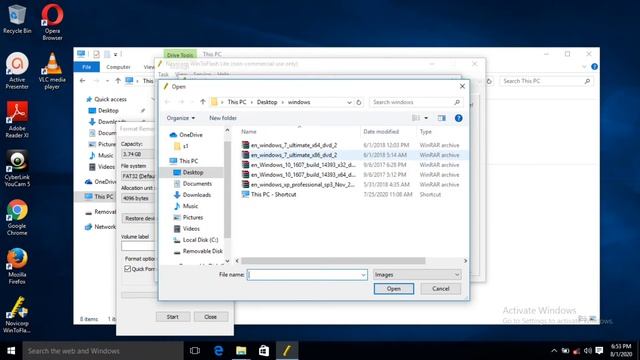The height and width of the screenshot is (360, 640).
Task: Switch to the Computer ribbon tab
Action: coord(118,67)
